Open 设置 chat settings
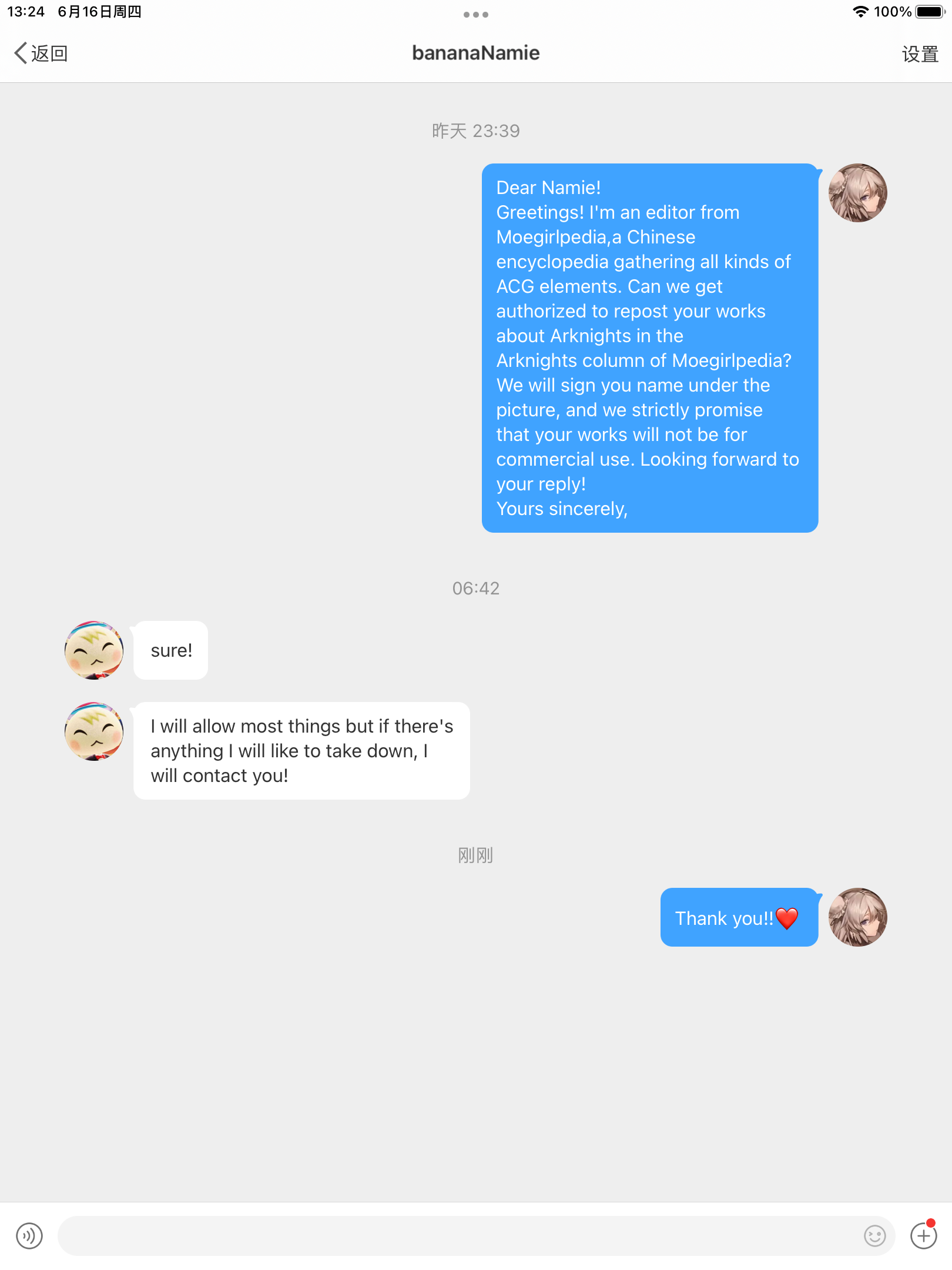 pos(920,54)
